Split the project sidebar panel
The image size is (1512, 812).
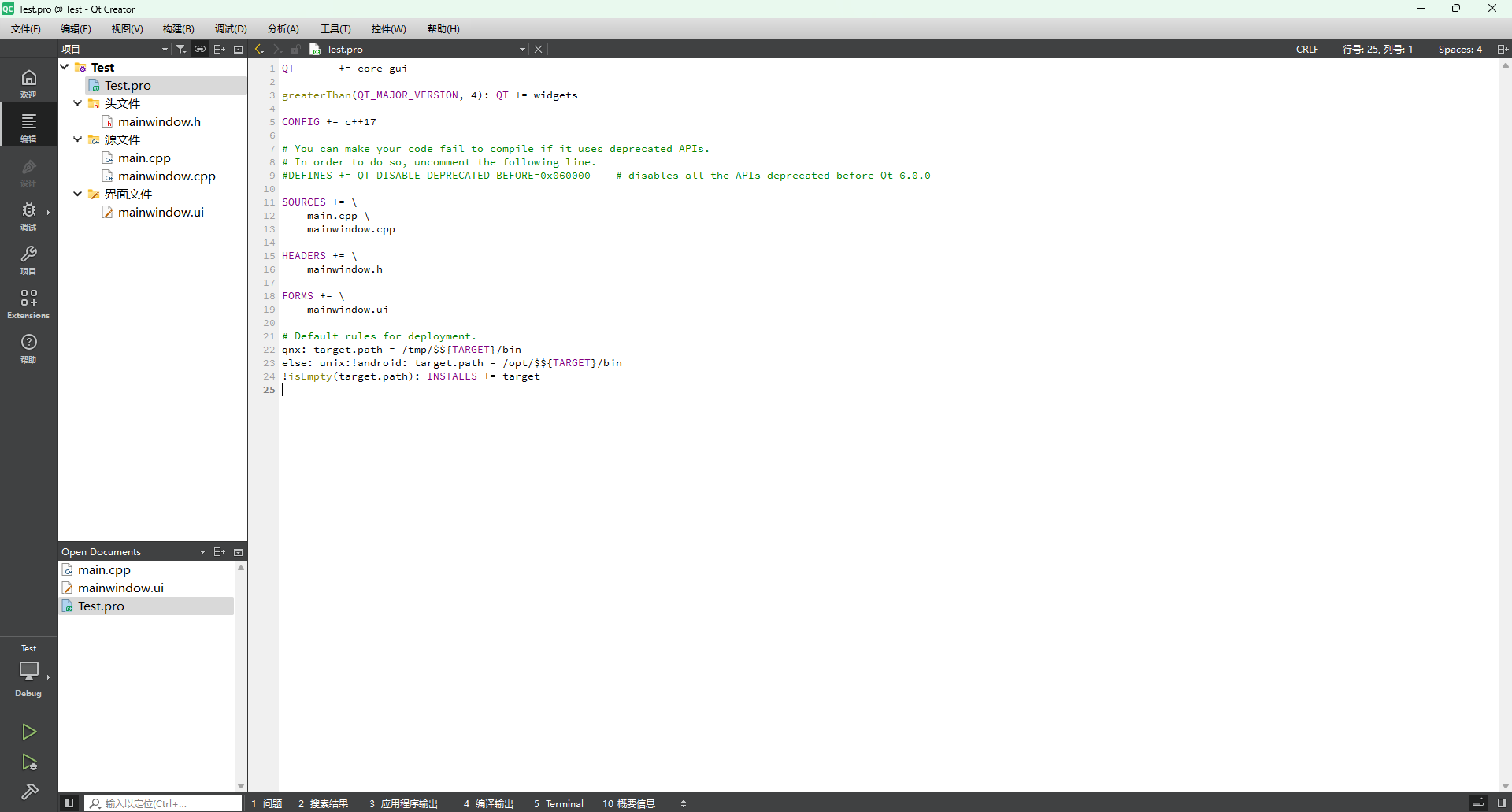[x=219, y=49]
